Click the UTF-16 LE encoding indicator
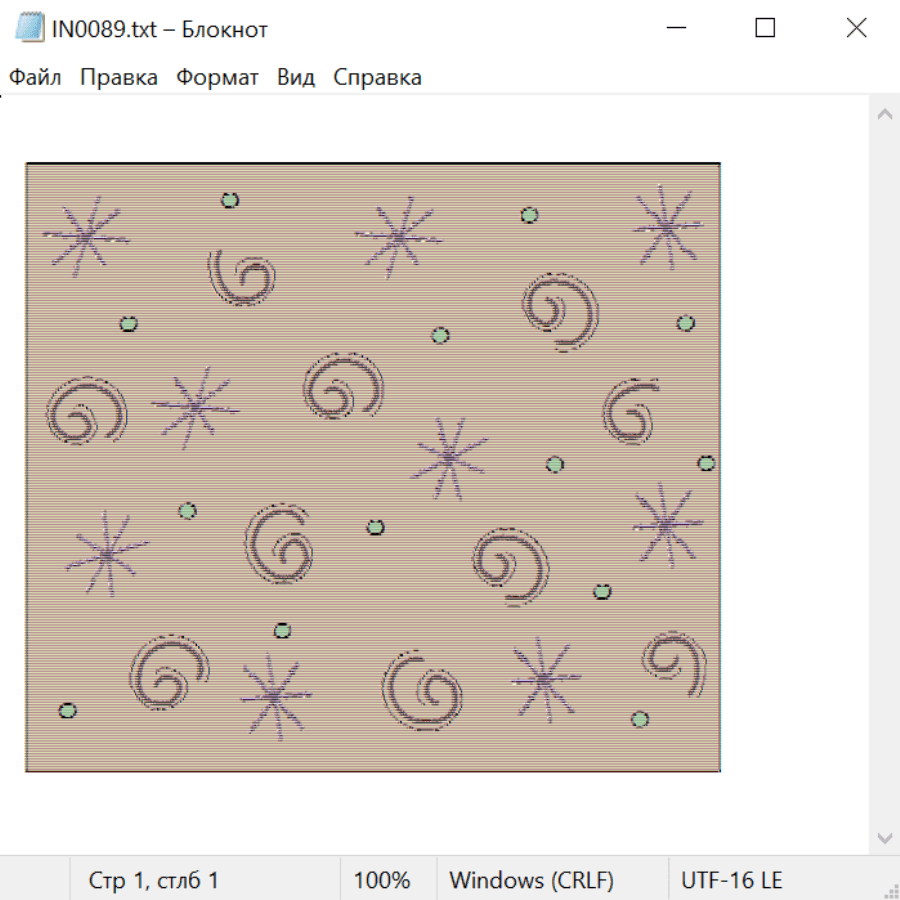This screenshot has width=900, height=900. (732, 880)
